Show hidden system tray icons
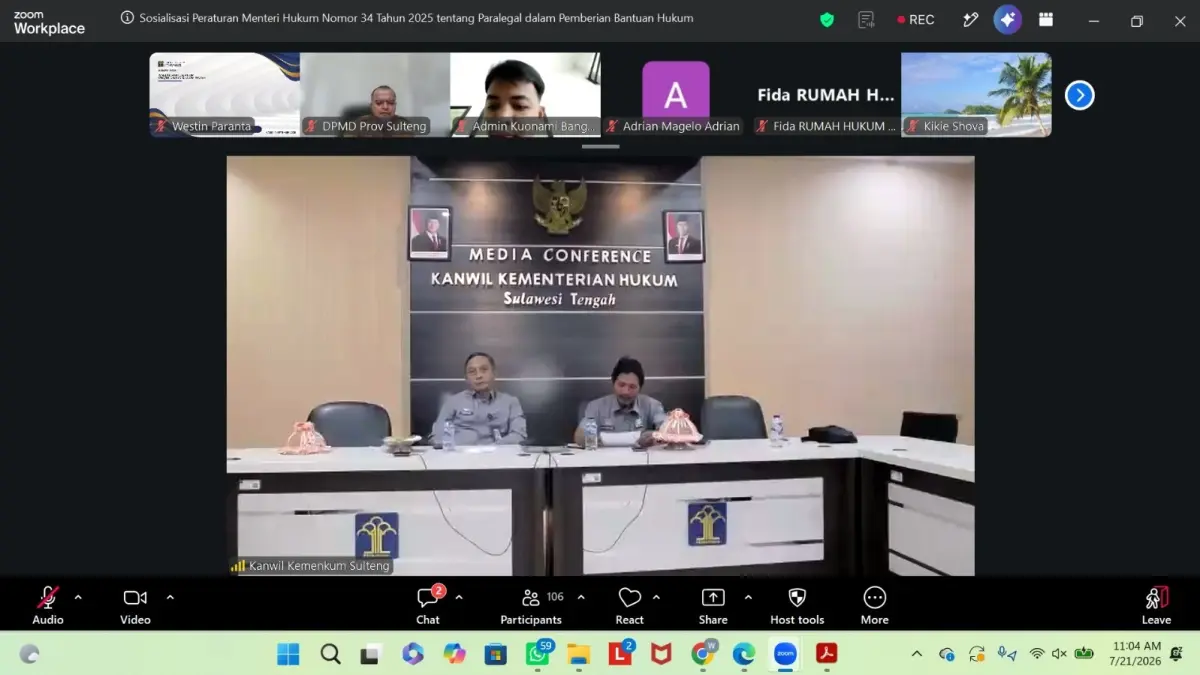This screenshot has width=1200, height=675. click(917, 654)
